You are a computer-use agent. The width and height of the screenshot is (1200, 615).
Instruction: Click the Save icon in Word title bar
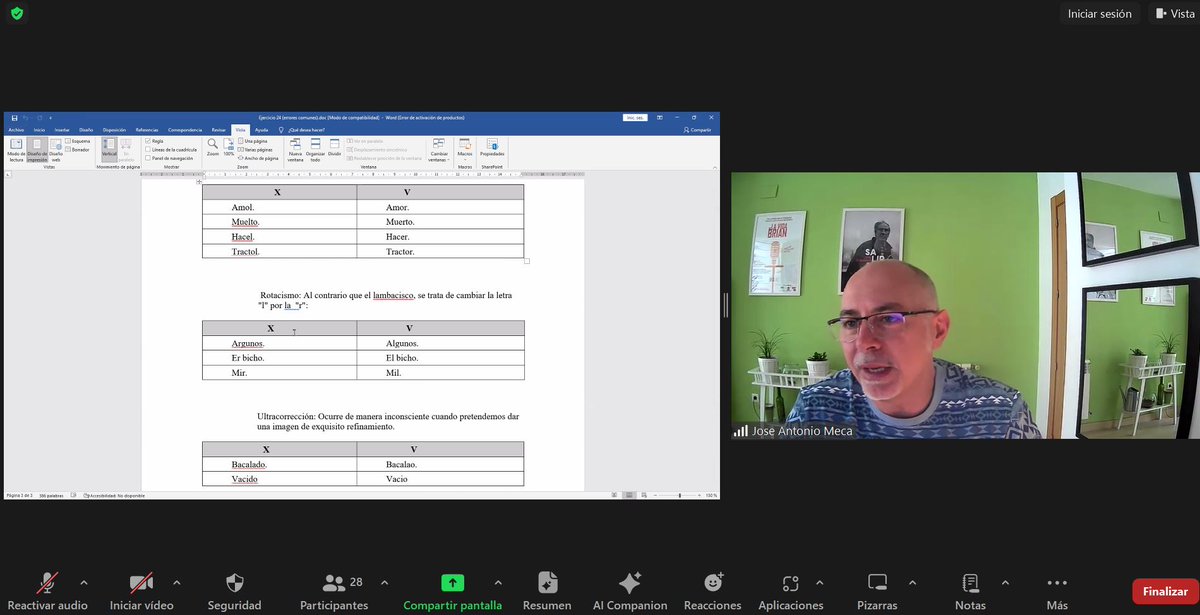(x=14, y=118)
